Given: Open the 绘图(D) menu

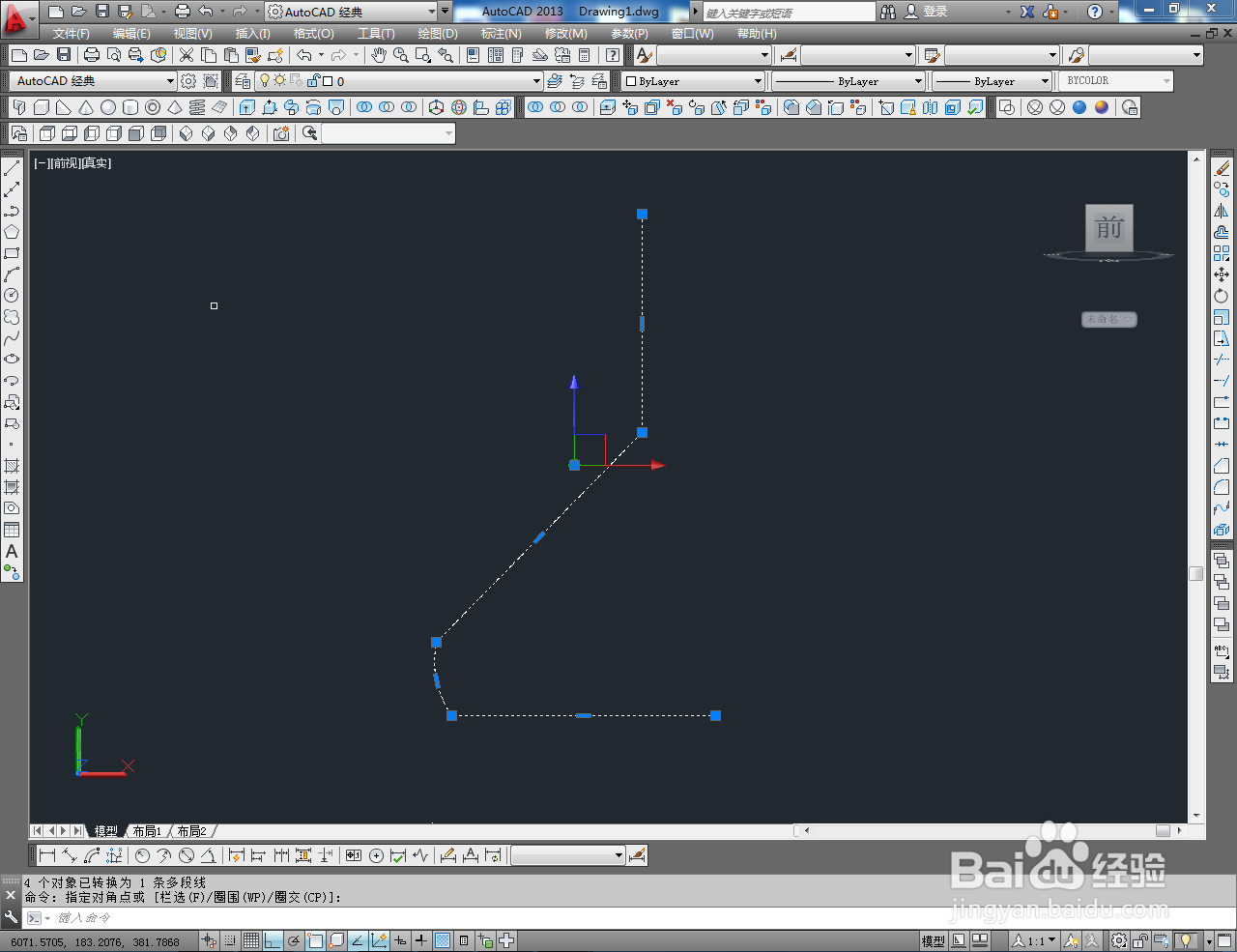Looking at the screenshot, I should [438, 34].
